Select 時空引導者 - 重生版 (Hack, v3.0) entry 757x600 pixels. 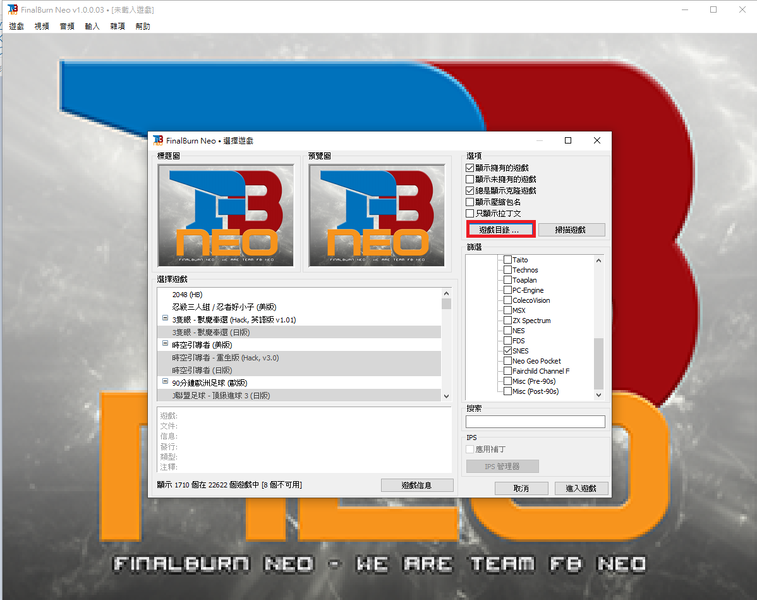[x=299, y=358]
